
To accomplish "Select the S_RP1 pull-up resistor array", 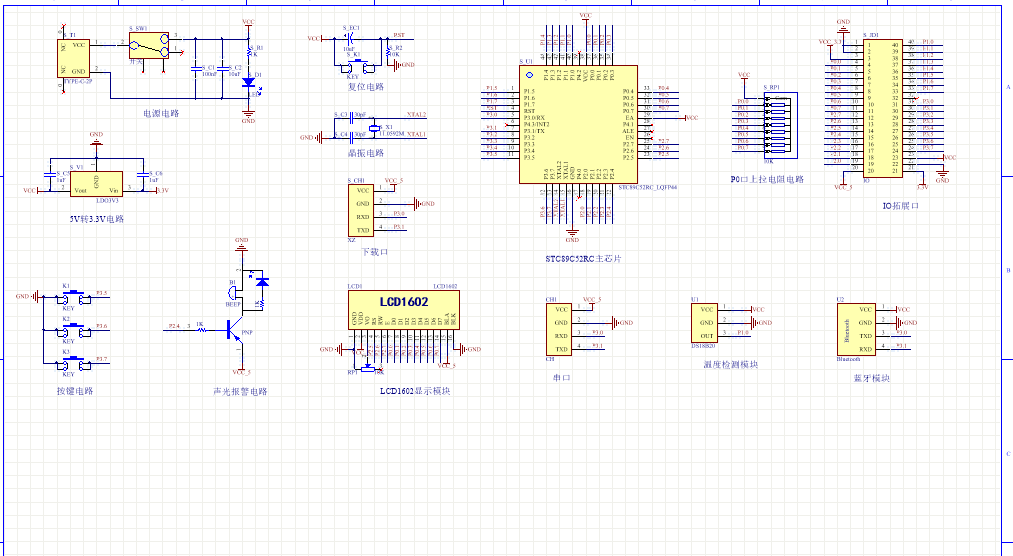I will tap(781, 125).
